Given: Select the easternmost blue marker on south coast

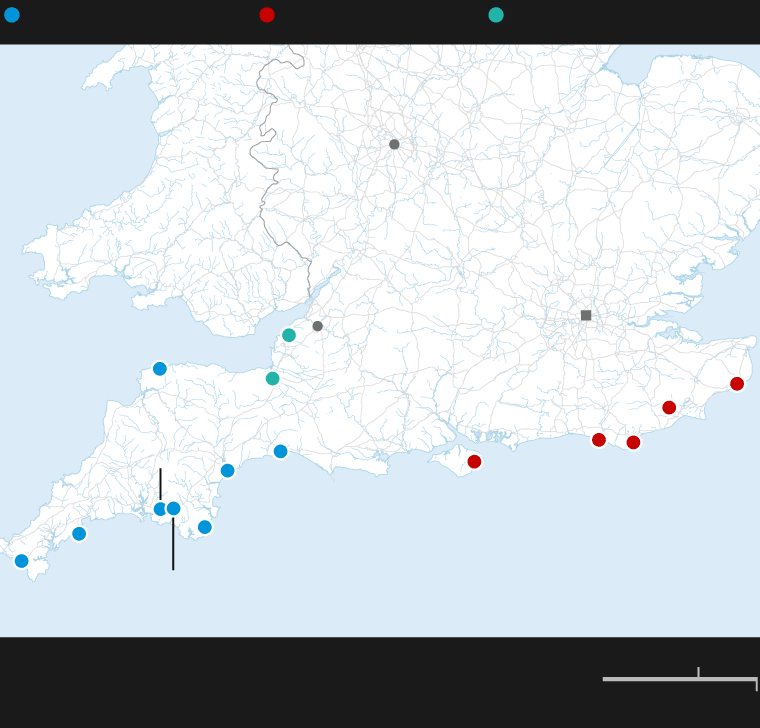Looking at the screenshot, I should click(281, 451).
